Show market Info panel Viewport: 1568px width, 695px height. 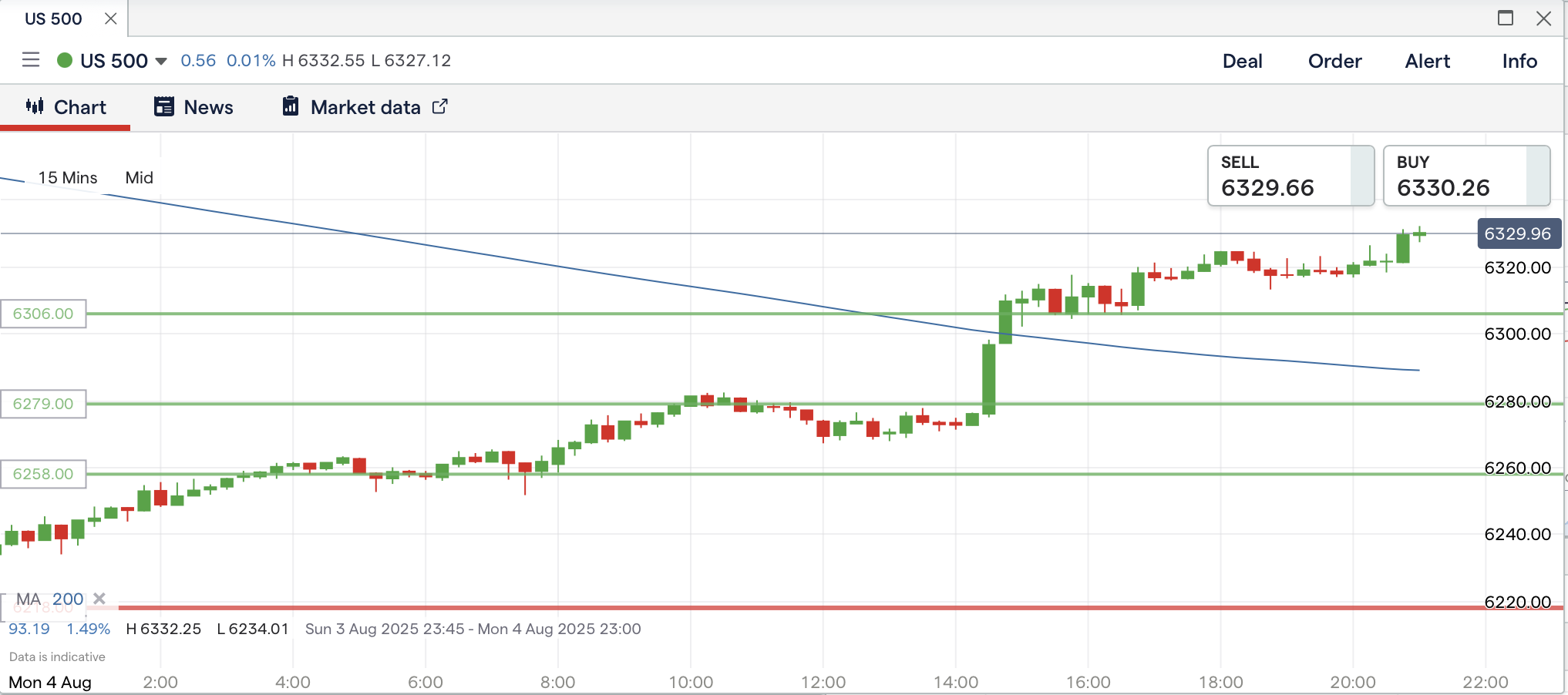point(1519,61)
